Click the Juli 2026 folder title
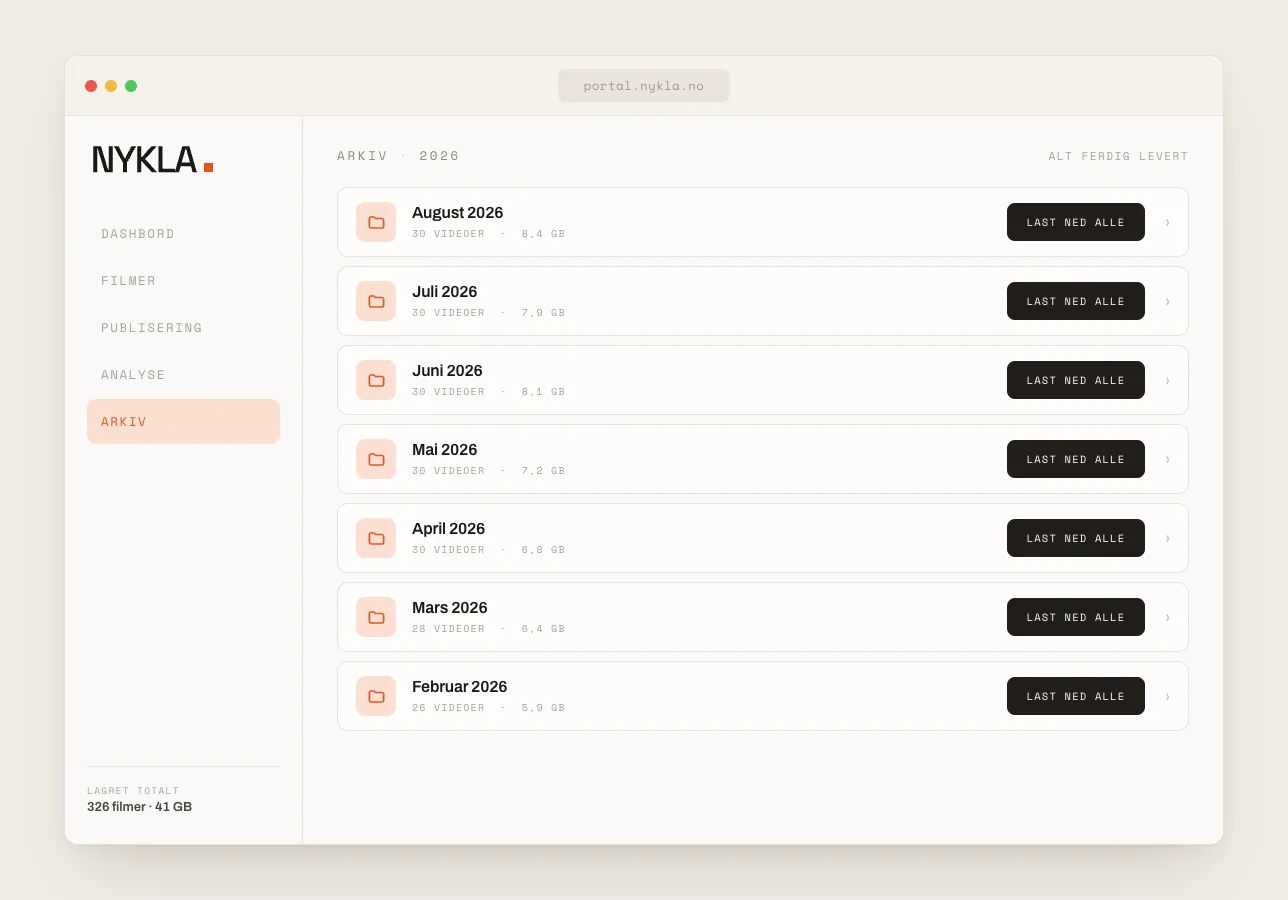The height and width of the screenshot is (900, 1288). click(x=444, y=292)
